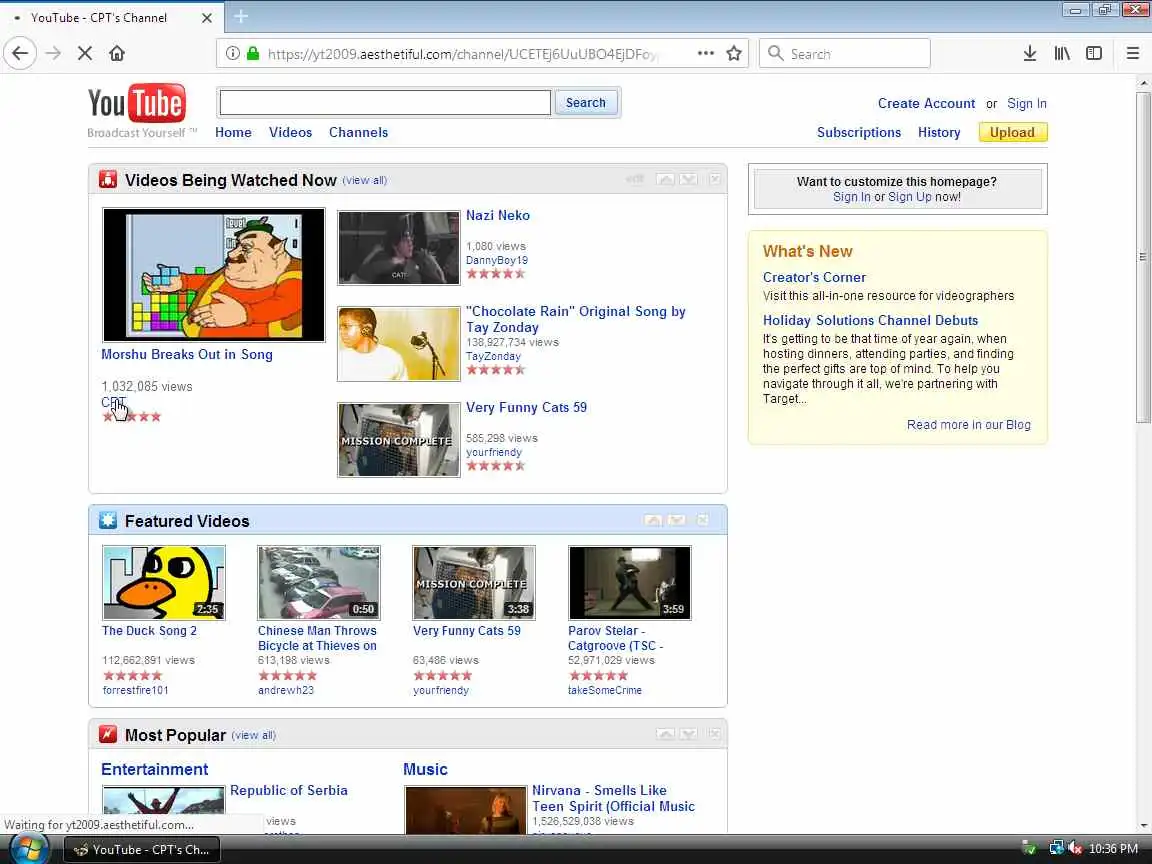Click the Windows Start orb

pyautogui.click(x=30, y=849)
